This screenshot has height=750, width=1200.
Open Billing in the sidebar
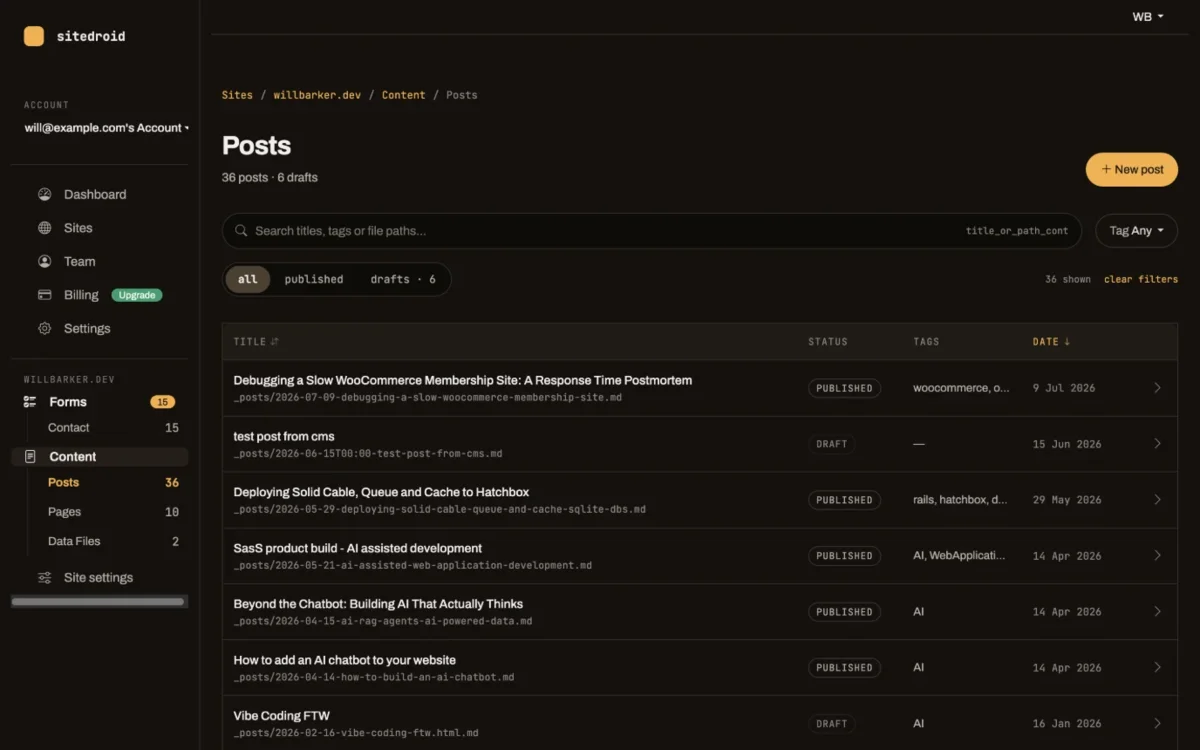click(81, 295)
